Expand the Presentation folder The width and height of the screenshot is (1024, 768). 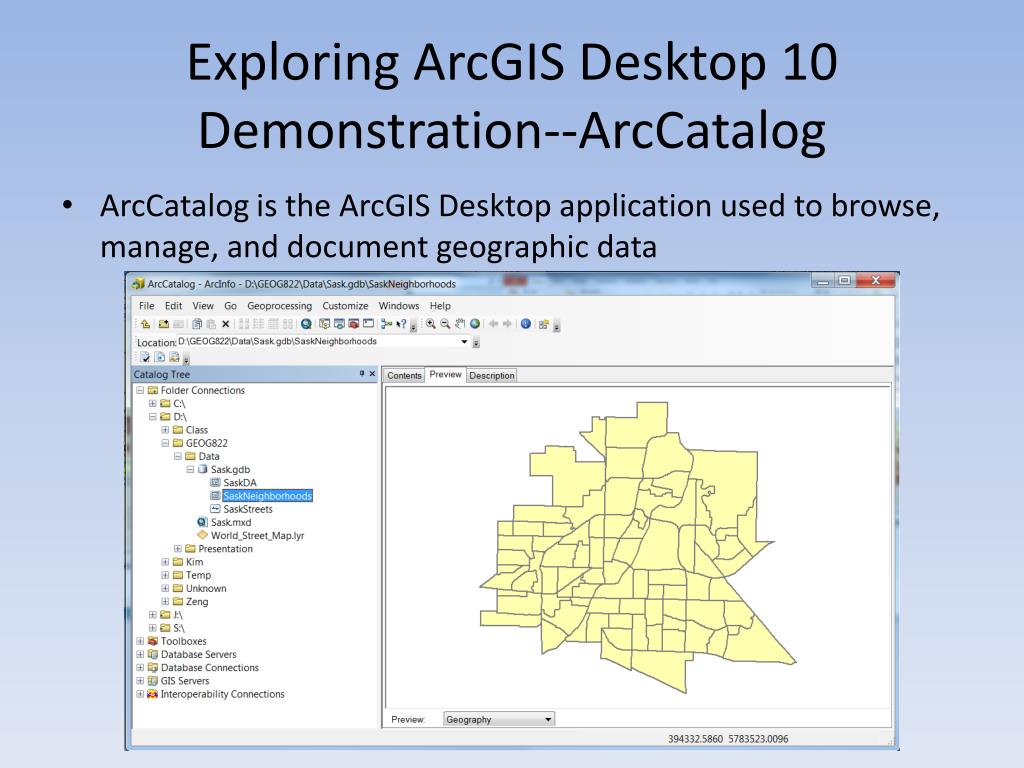tap(178, 549)
